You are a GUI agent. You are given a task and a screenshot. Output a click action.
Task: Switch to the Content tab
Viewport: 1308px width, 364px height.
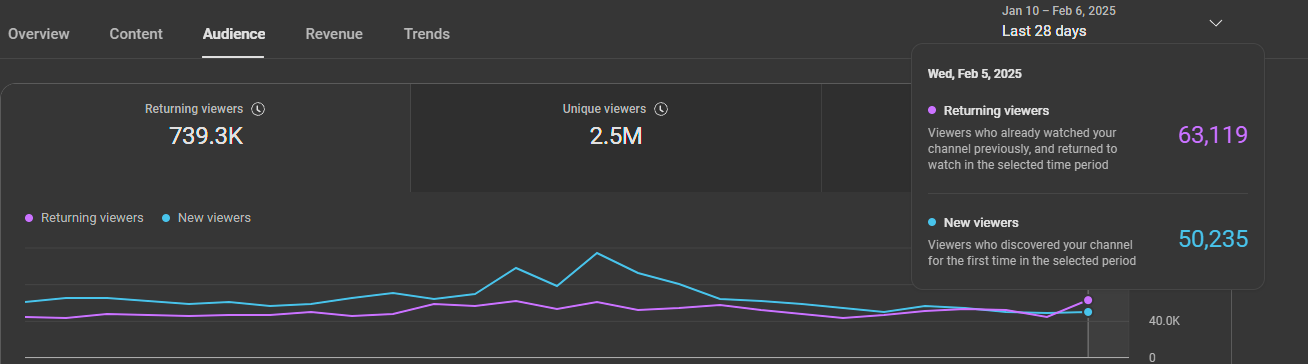click(x=136, y=34)
